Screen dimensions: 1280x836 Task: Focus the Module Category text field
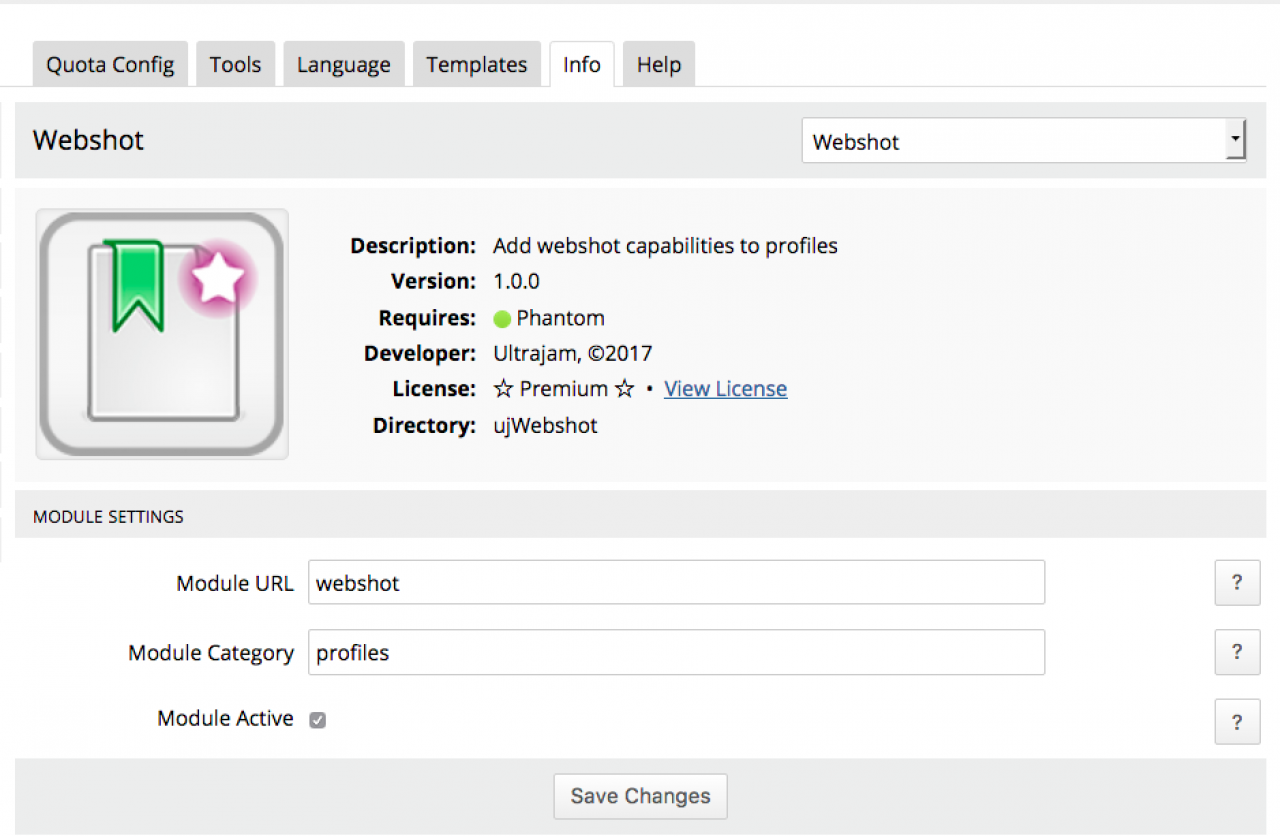[x=676, y=652]
